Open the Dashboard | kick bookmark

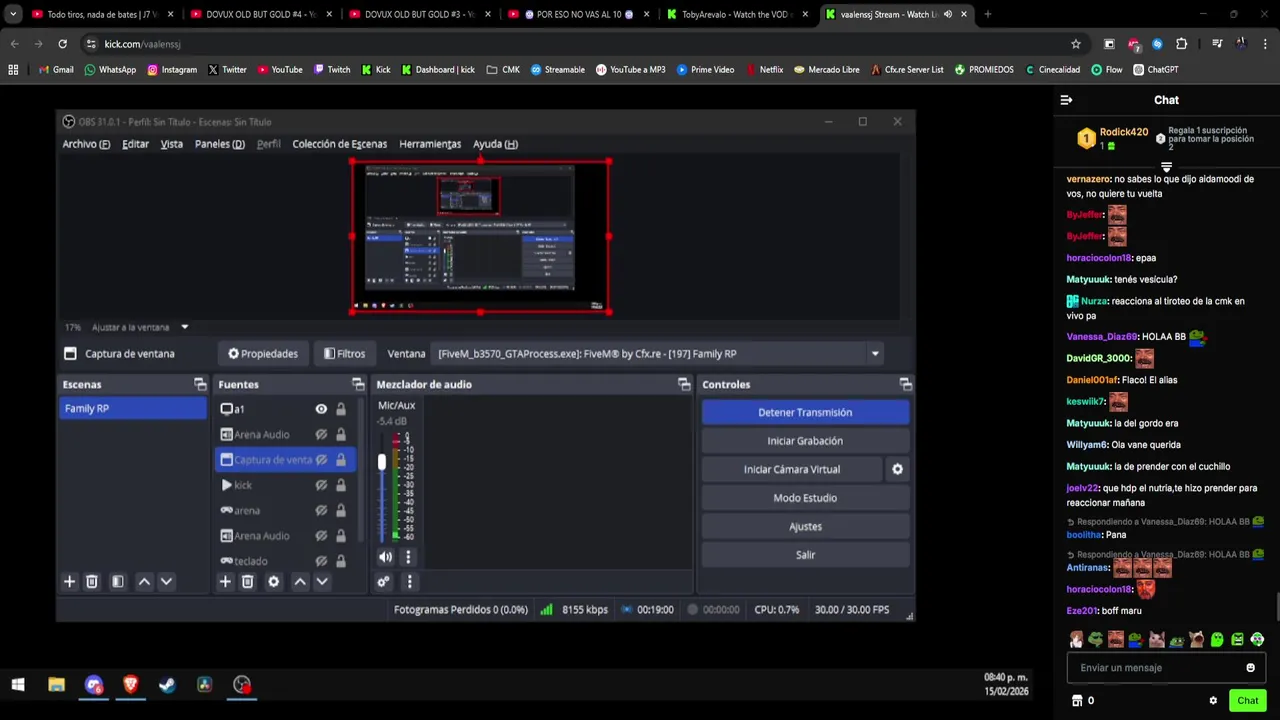[x=438, y=70]
